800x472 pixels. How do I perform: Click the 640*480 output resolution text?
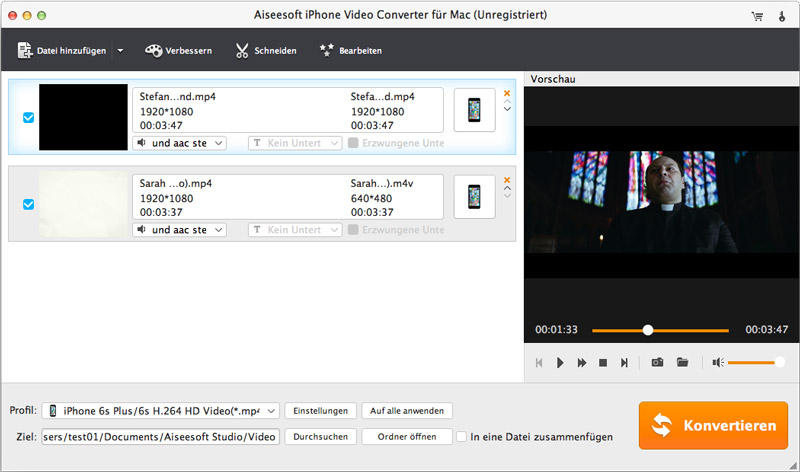pyautogui.click(x=371, y=198)
